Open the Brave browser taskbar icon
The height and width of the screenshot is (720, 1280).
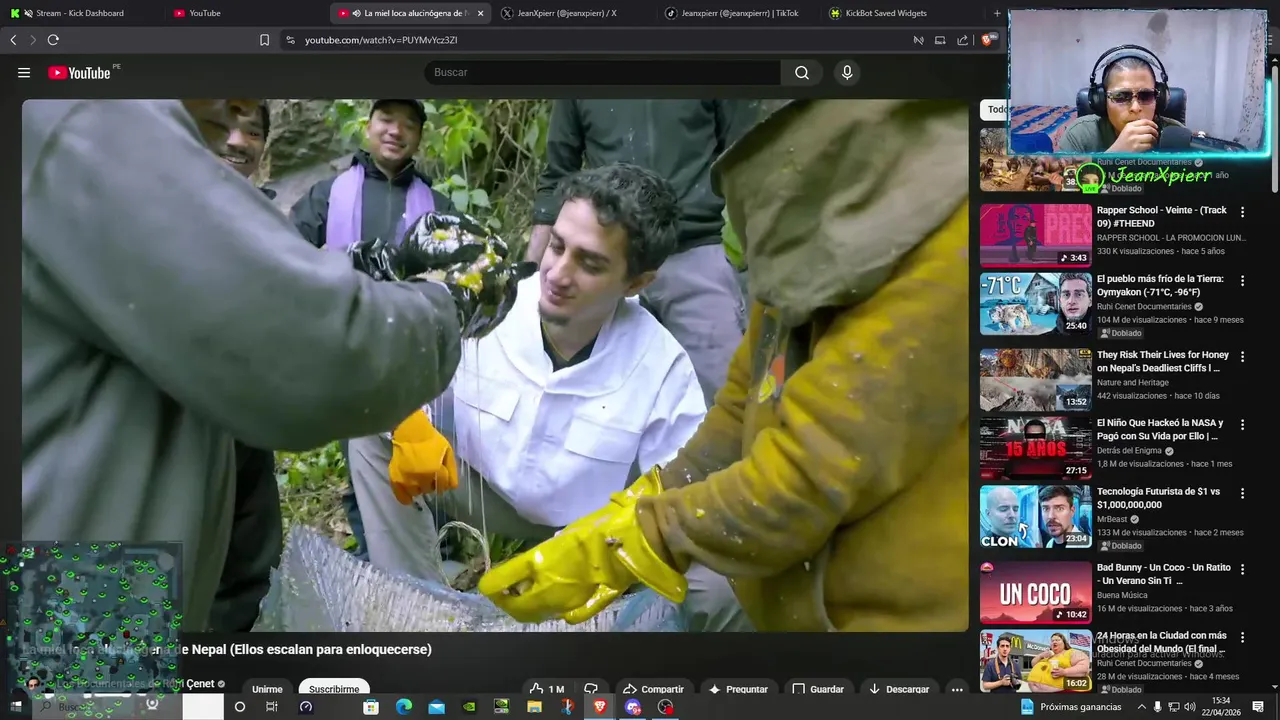click(x=600, y=707)
